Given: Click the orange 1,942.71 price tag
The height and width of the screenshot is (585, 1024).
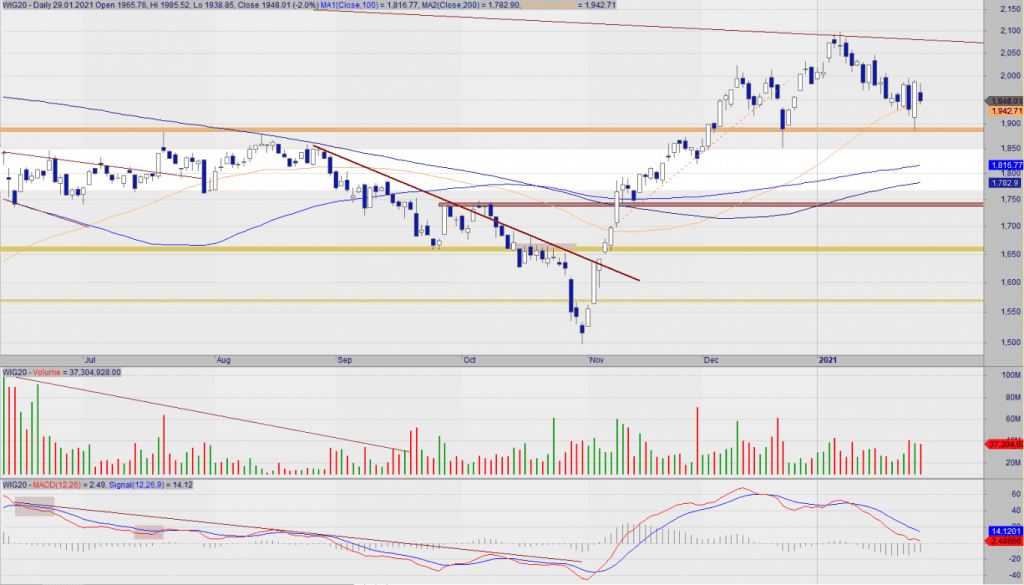Looking at the screenshot, I should click(x=1003, y=111).
